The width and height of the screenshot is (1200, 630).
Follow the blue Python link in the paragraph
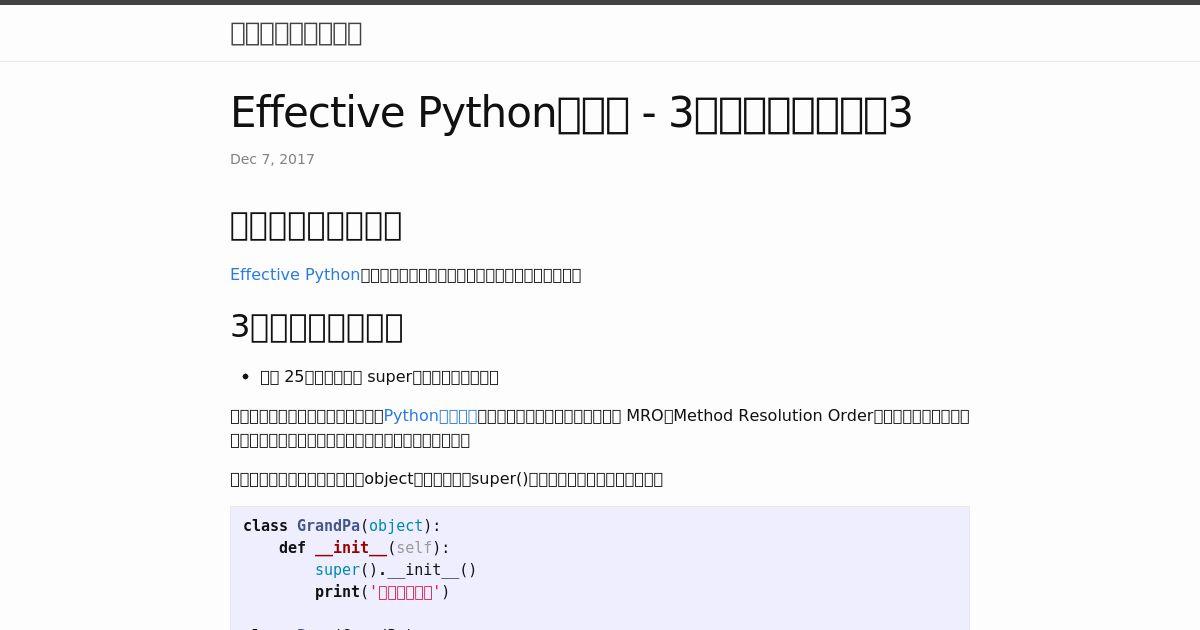(430, 416)
